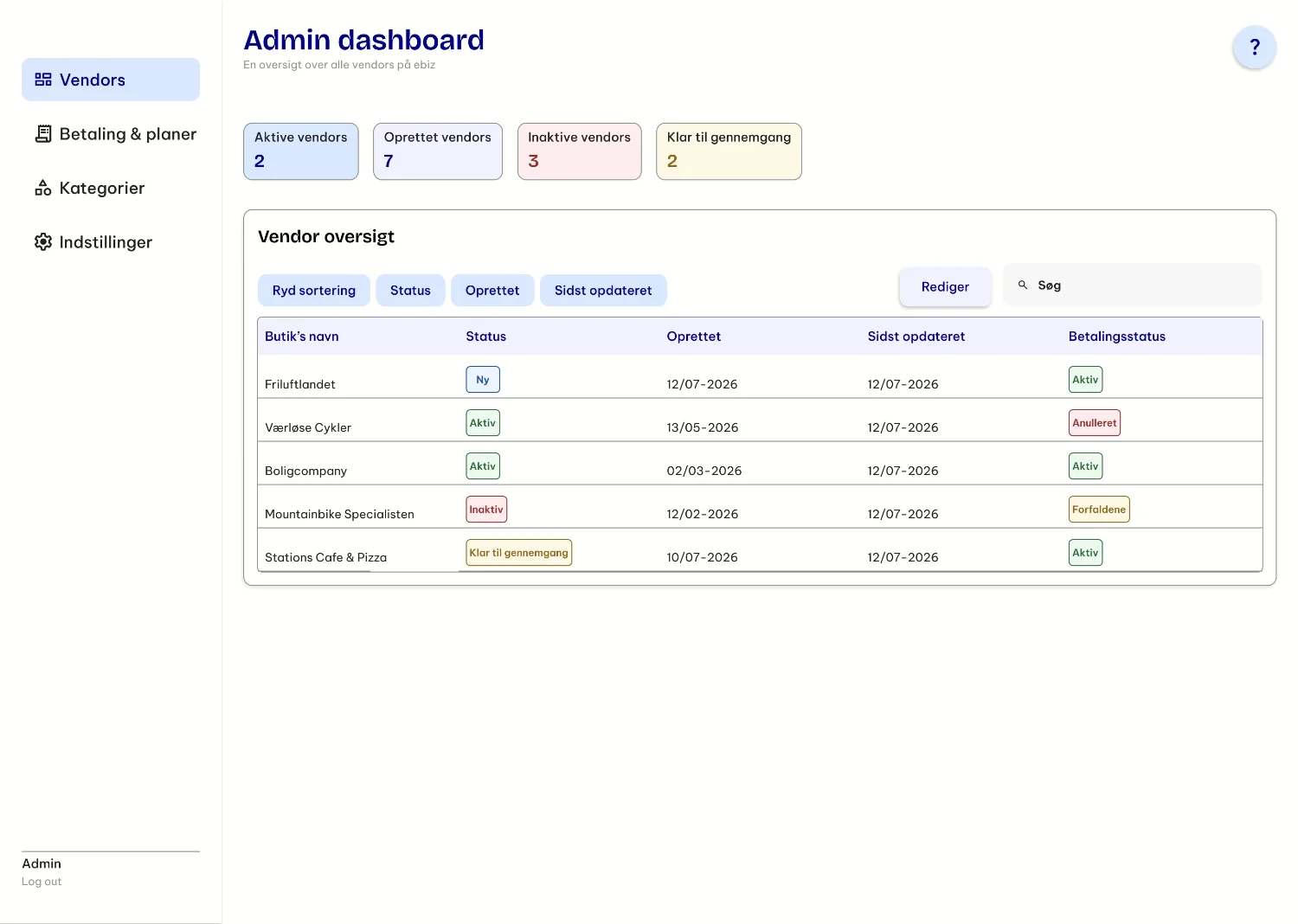The width and height of the screenshot is (1298, 924).
Task: Click the Anulleret payment badge for Værløse Cykler
Action: tap(1095, 423)
